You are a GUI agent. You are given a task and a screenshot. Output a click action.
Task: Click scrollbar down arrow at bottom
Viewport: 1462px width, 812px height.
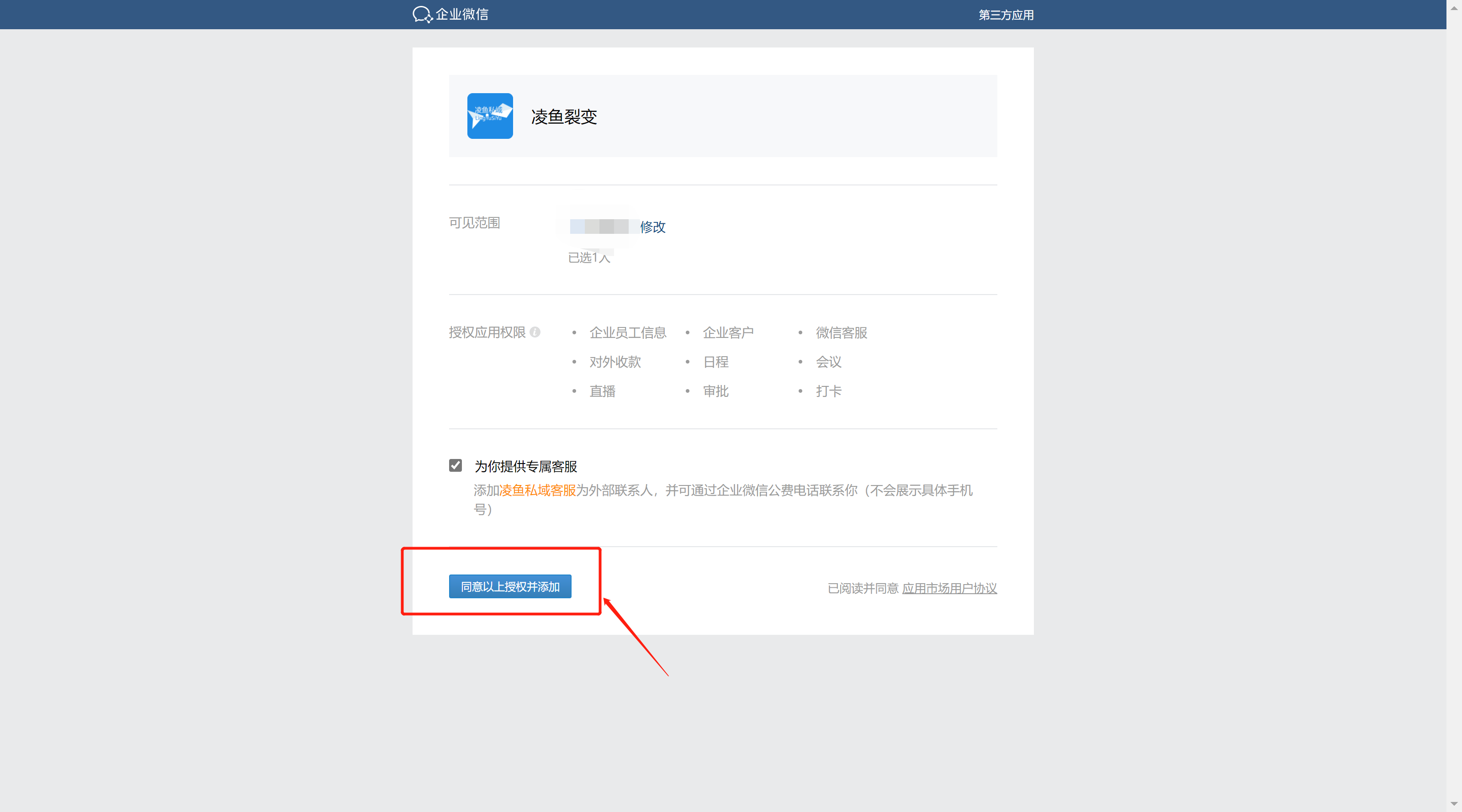click(x=1454, y=804)
